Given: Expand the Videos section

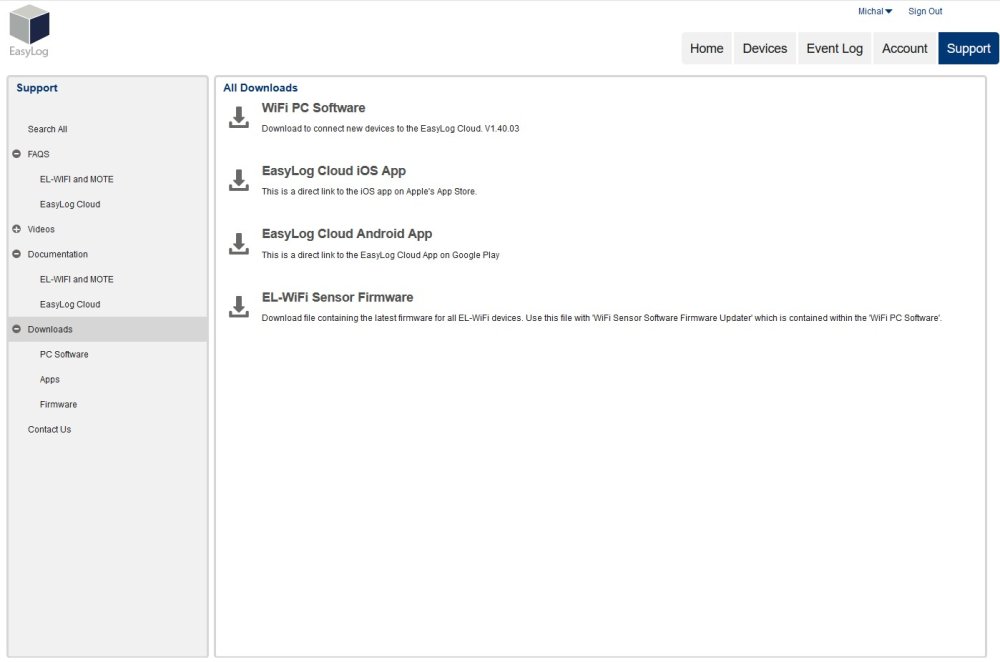Looking at the screenshot, I should tap(16, 229).
